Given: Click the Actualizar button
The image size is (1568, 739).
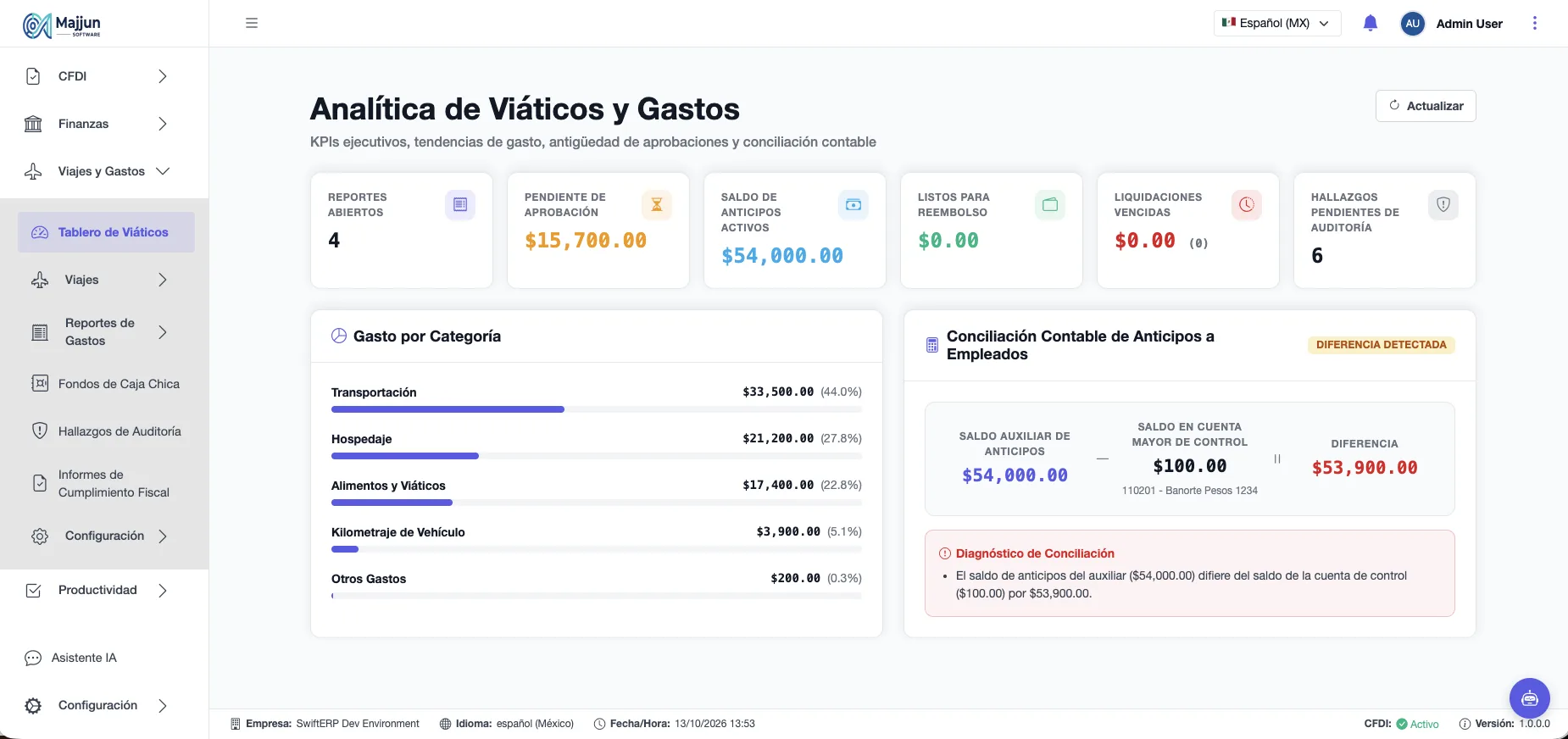Looking at the screenshot, I should click(x=1426, y=106).
